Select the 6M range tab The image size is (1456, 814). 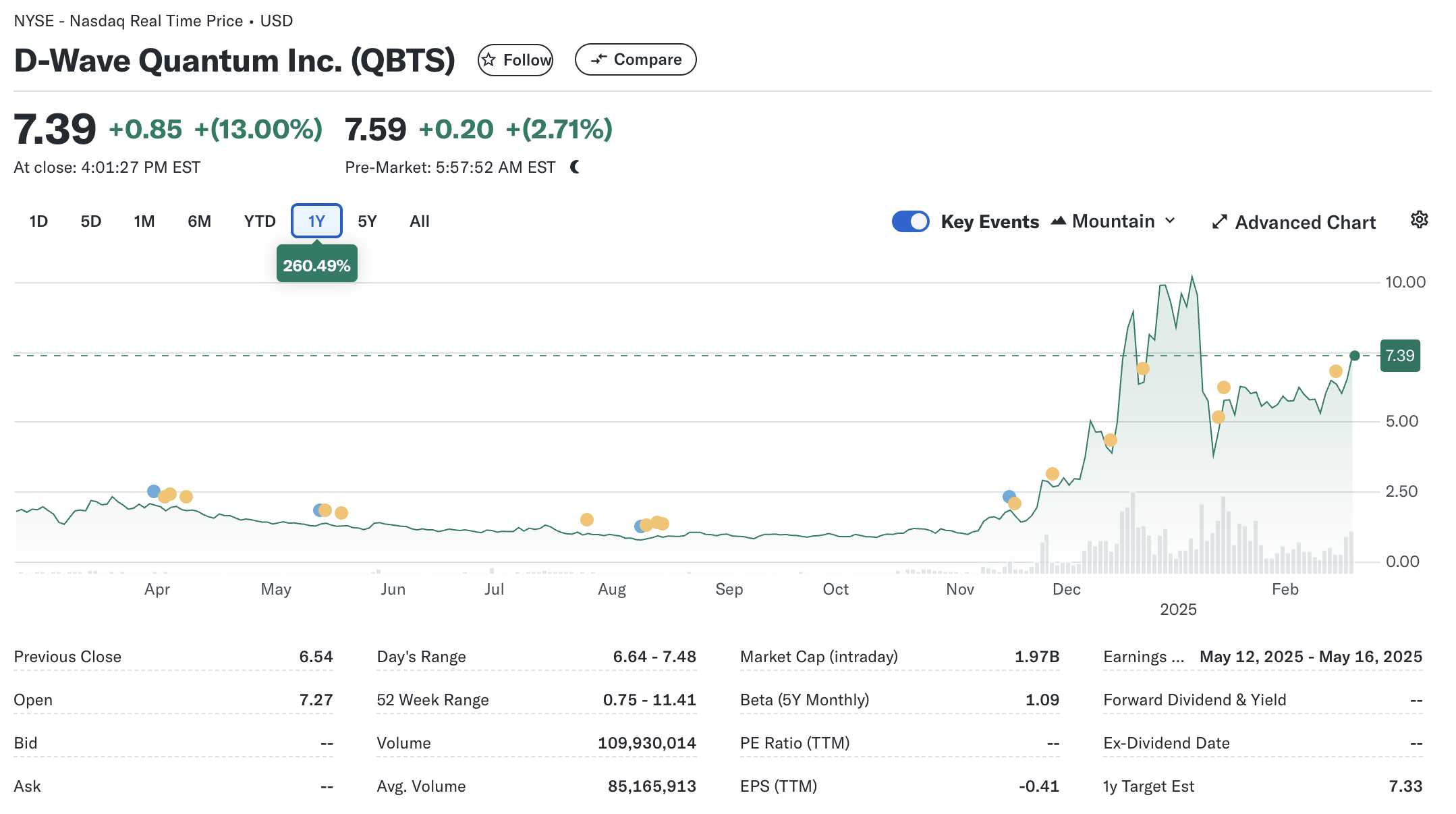coord(199,221)
